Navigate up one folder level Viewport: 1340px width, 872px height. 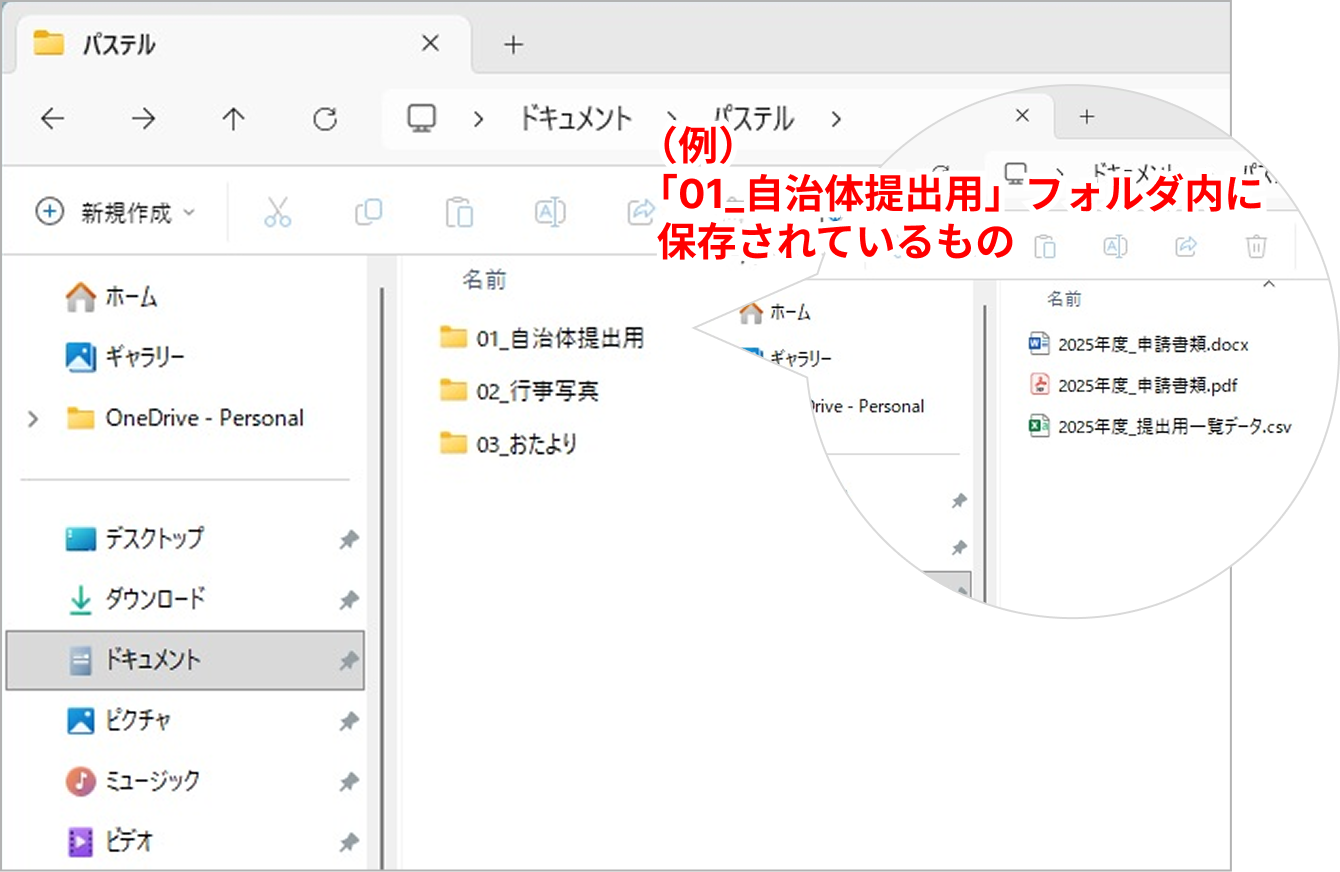233,120
